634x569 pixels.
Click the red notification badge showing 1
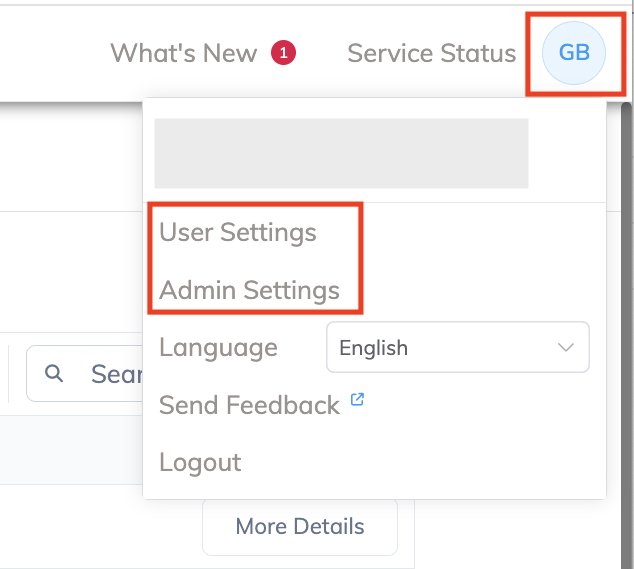pos(283,53)
